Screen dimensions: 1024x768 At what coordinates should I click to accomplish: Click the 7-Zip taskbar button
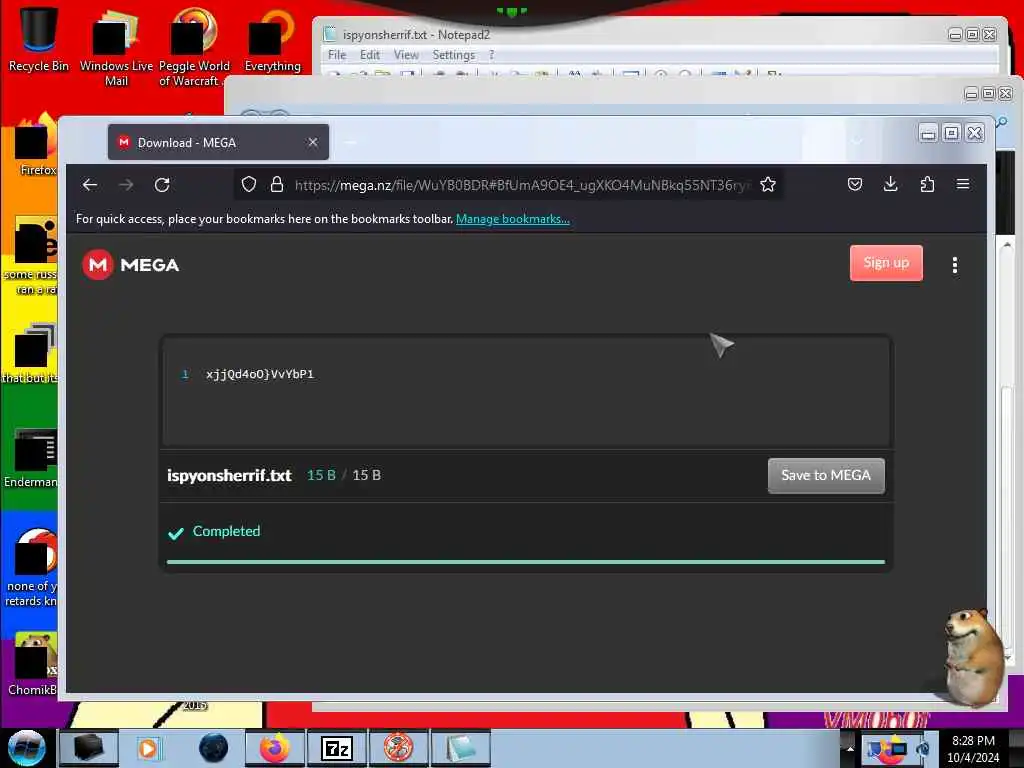pyautogui.click(x=337, y=748)
